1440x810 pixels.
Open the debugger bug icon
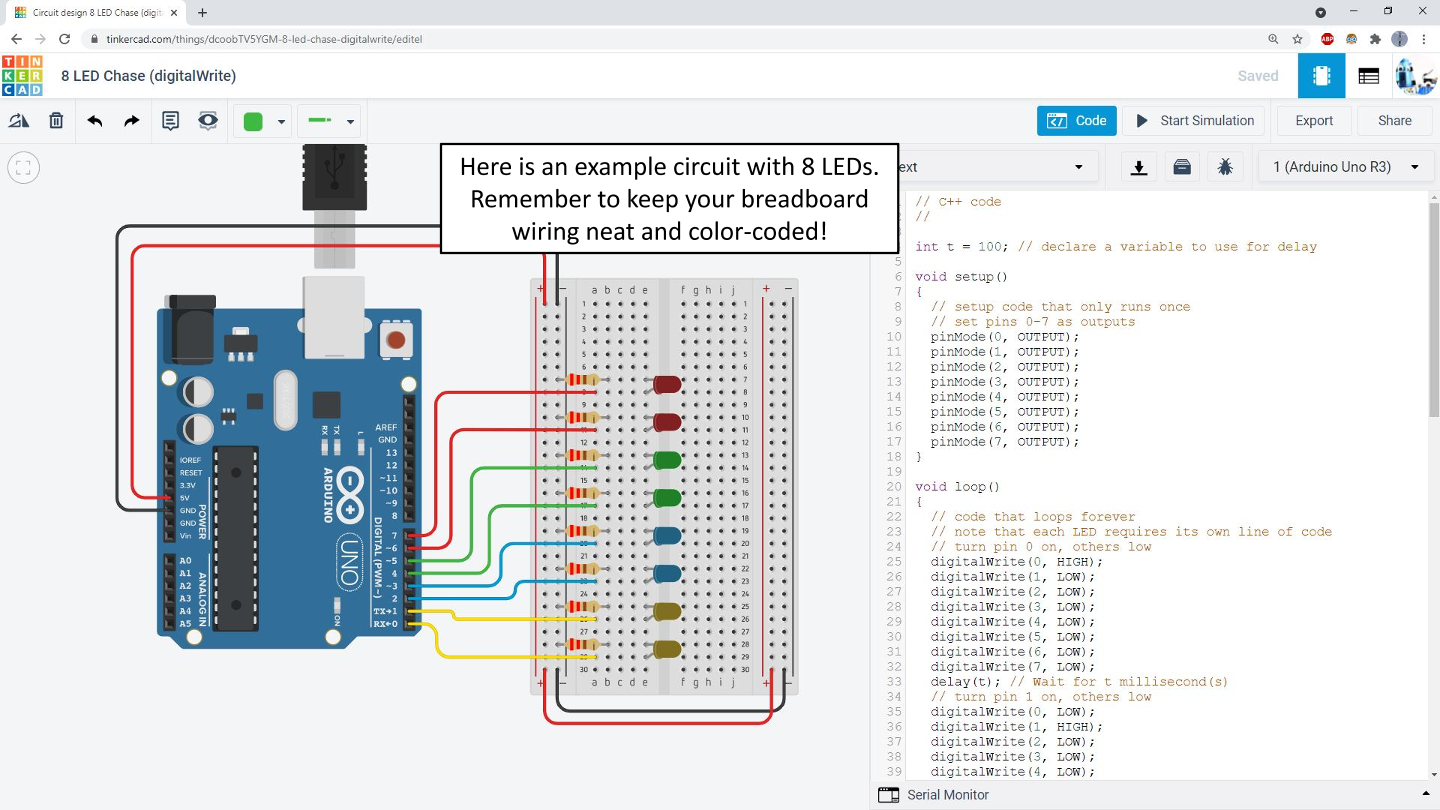pyautogui.click(x=1225, y=167)
